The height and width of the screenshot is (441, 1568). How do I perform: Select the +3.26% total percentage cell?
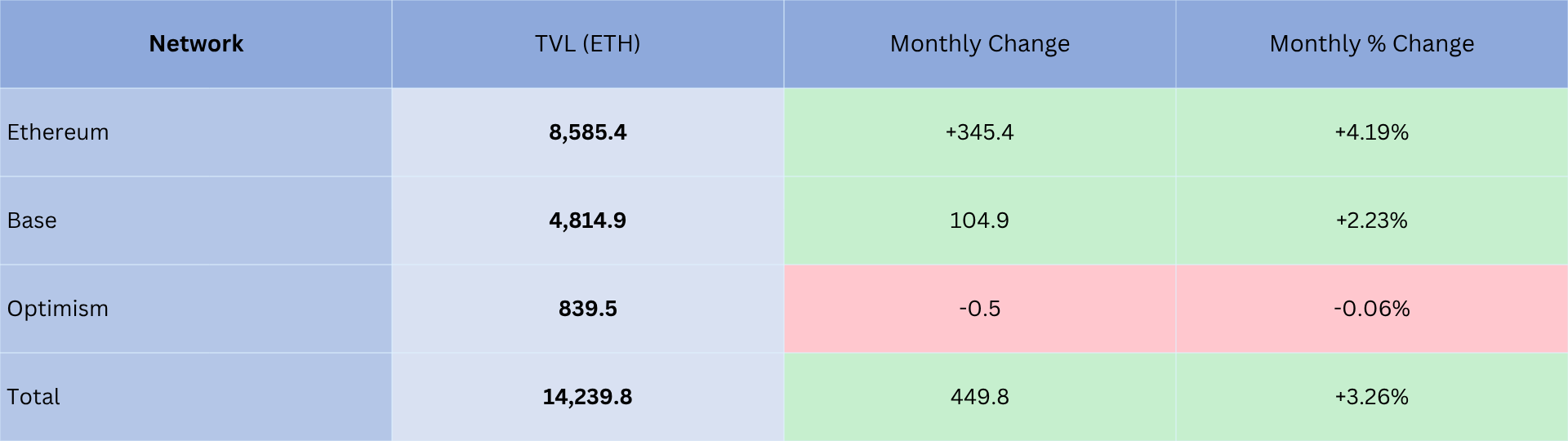pyautogui.click(x=1371, y=397)
